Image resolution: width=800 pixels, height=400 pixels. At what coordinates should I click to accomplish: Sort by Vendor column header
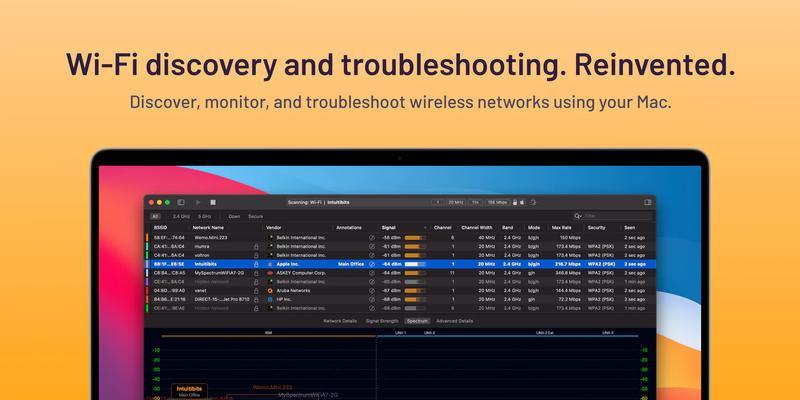coord(274,228)
